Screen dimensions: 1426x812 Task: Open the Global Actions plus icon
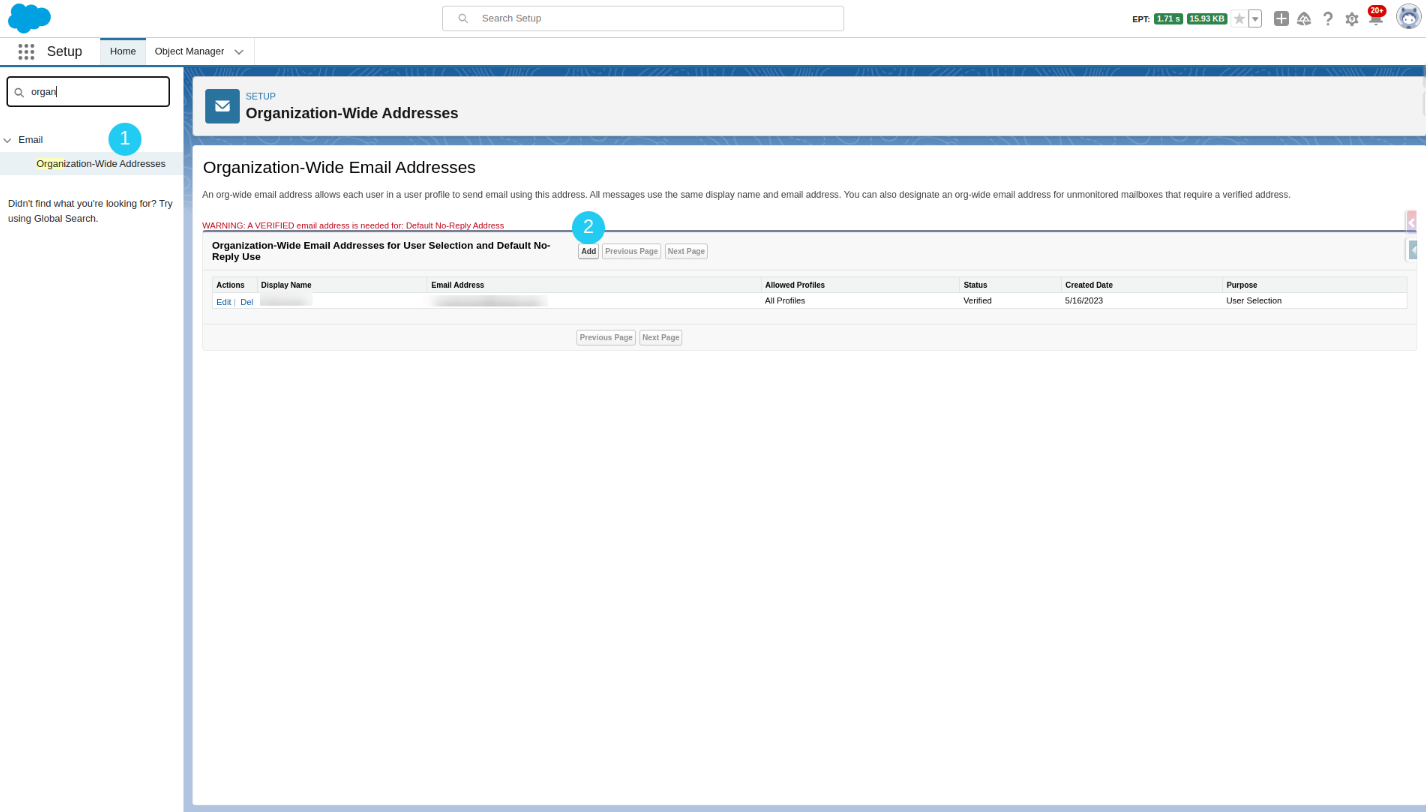point(1281,18)
